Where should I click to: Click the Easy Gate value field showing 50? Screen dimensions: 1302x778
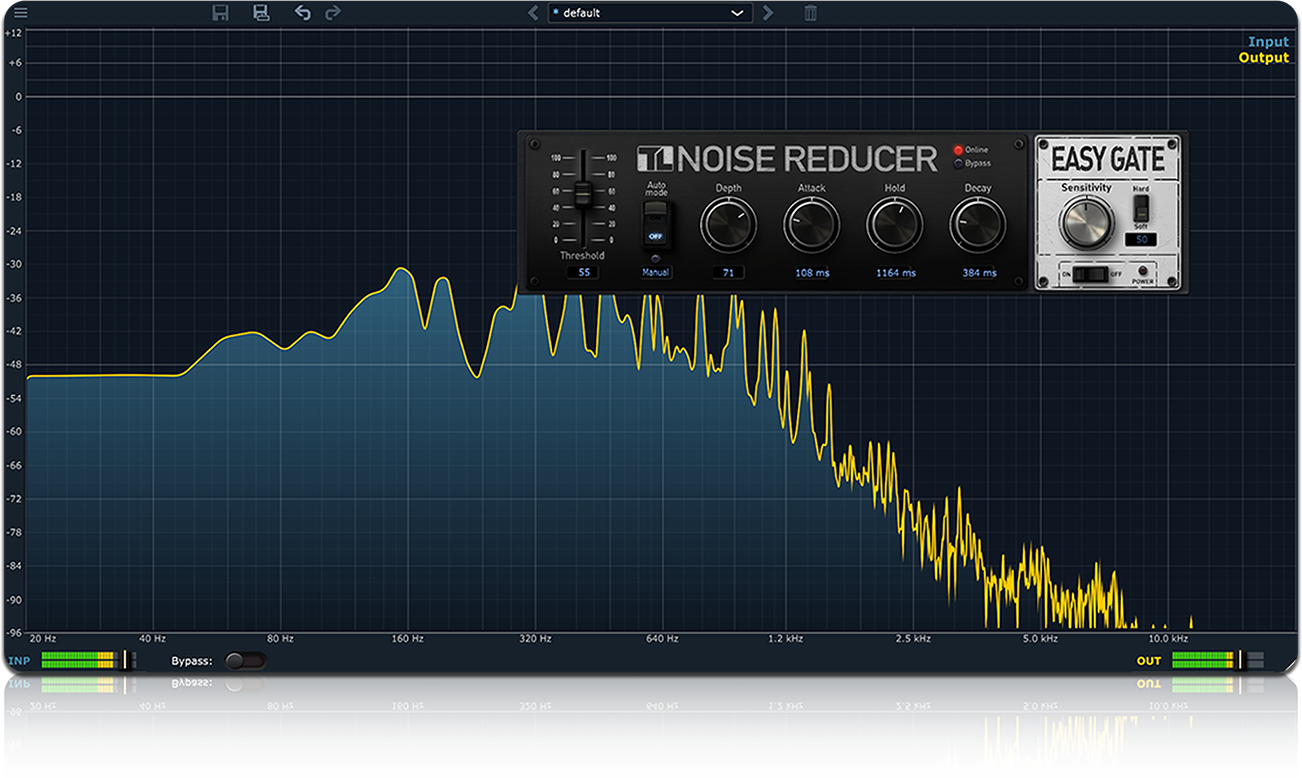click(1141, 240)
